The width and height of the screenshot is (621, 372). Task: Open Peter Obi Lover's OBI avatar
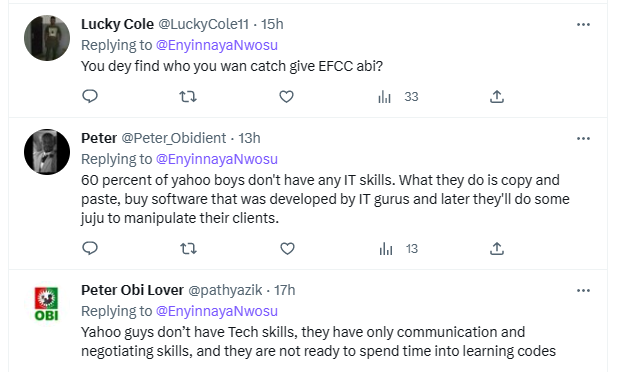pyautogui.click(x=47, y=304)
